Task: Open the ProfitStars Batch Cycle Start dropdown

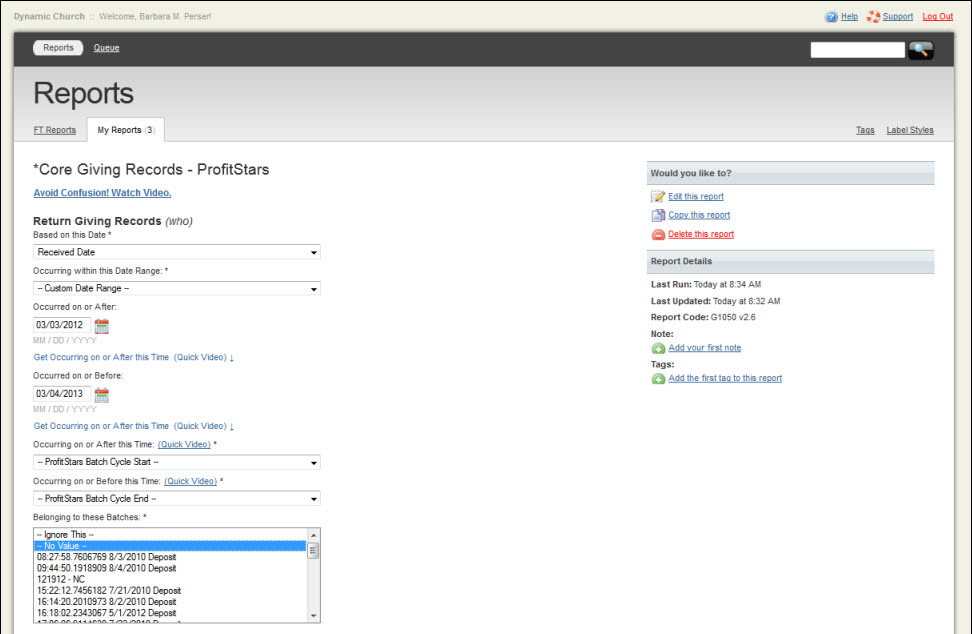Action: (x=176, y=462)
